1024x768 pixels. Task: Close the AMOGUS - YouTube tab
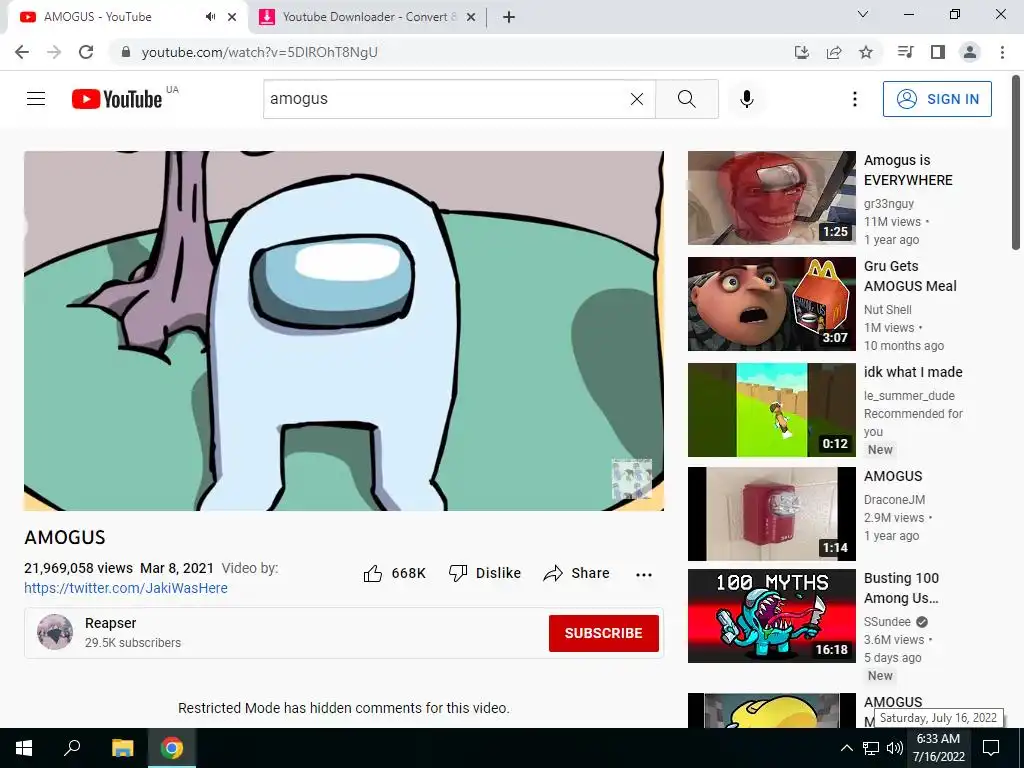[x=232, y=17]
